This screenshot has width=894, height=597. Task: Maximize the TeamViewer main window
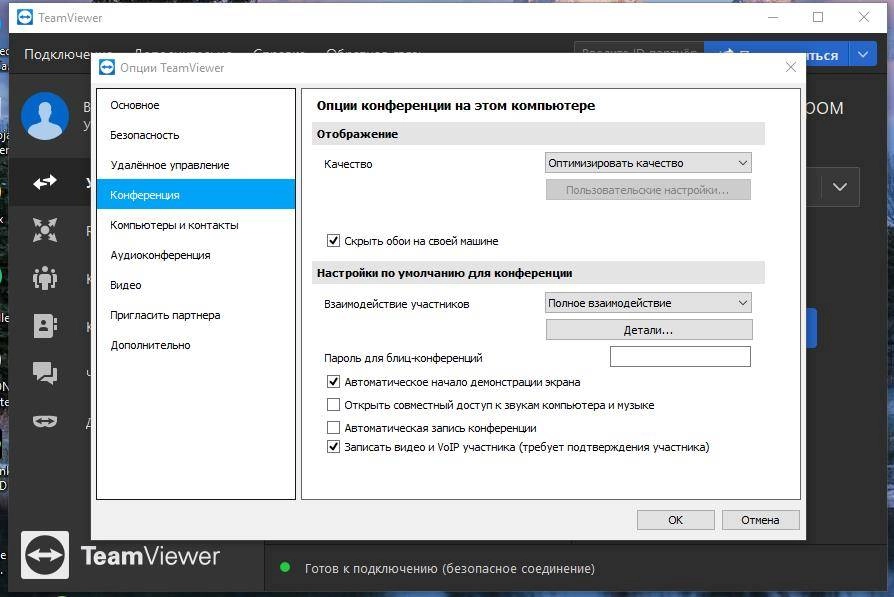tap(818, 17)
